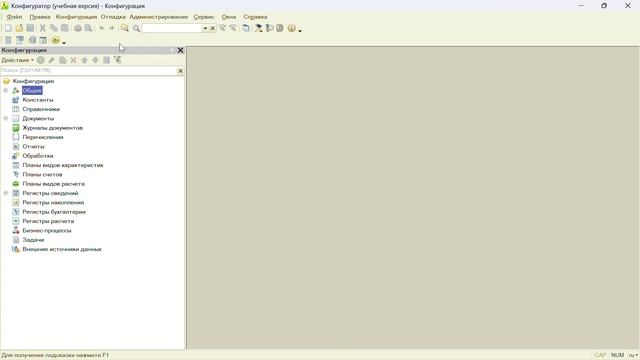Click the Delete X icon in configuration panel
Screen dimensions: 640x360
coord(73,60)
